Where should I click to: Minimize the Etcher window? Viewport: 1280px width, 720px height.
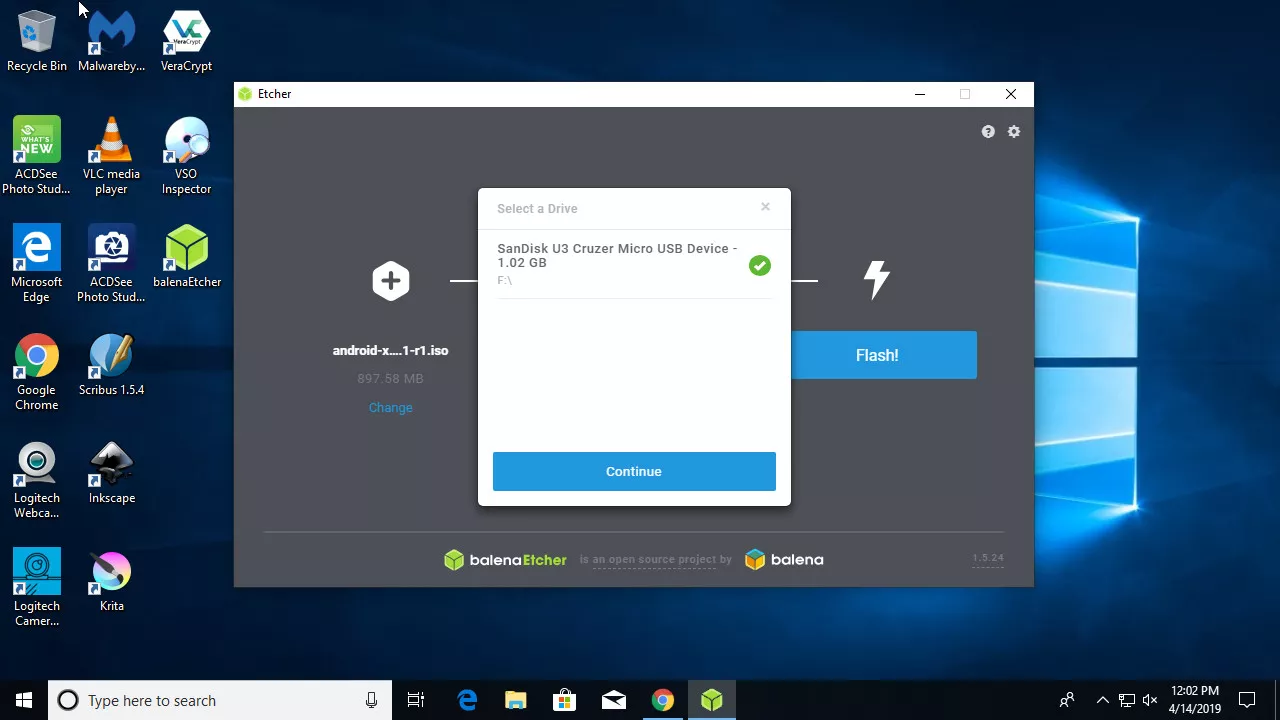coord(919,94)
